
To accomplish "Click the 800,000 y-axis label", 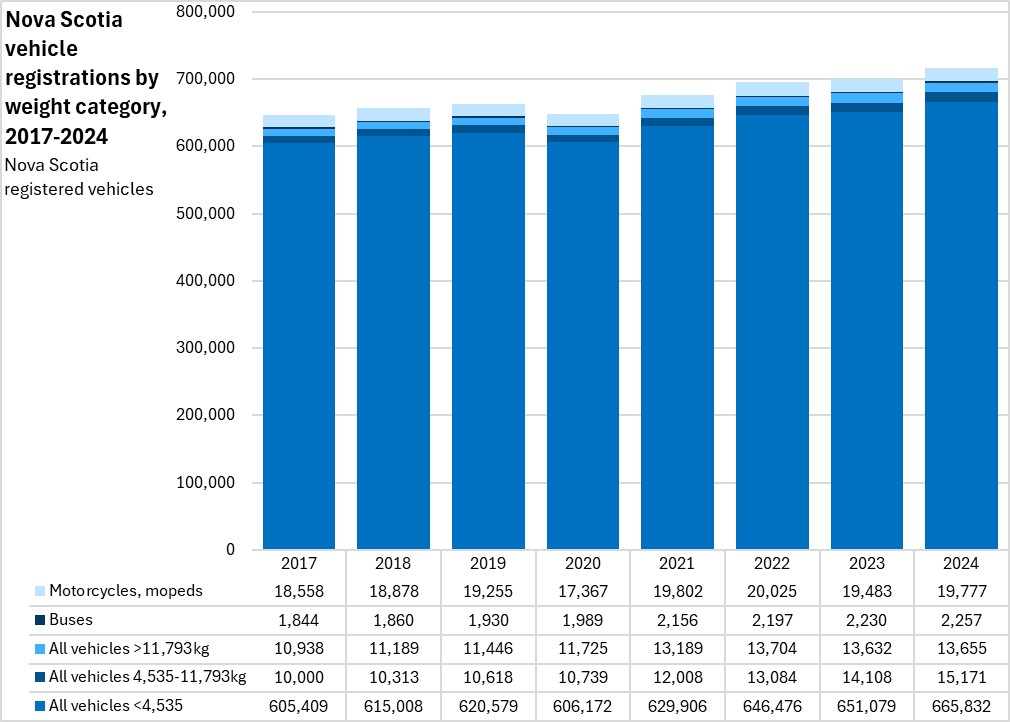I will coord(205,11).
